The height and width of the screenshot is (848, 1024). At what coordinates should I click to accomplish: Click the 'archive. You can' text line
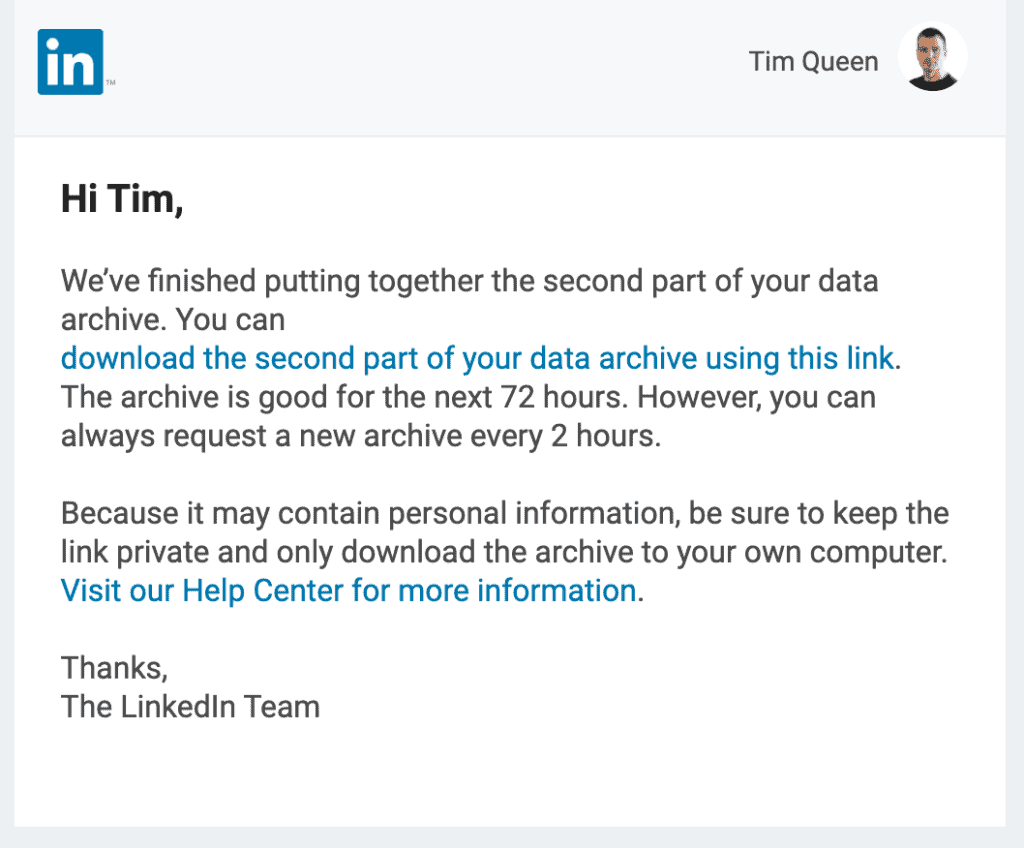pos(172,319)
